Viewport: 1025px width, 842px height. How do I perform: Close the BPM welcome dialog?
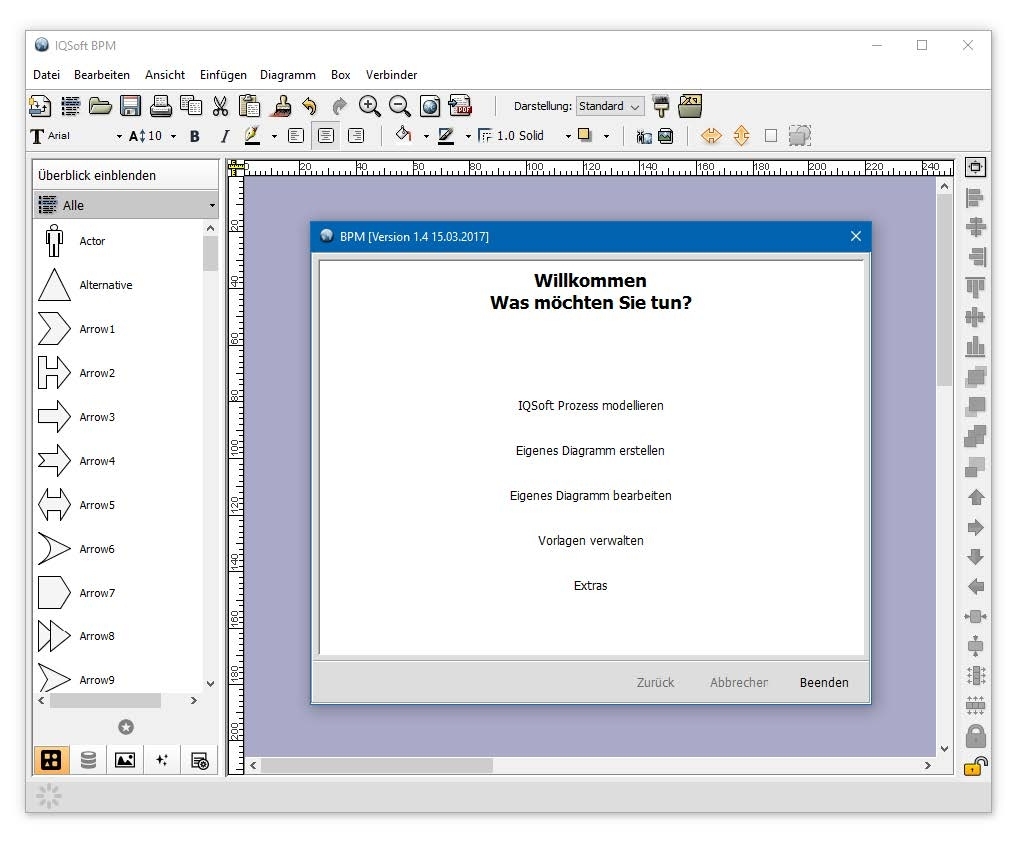856,236
